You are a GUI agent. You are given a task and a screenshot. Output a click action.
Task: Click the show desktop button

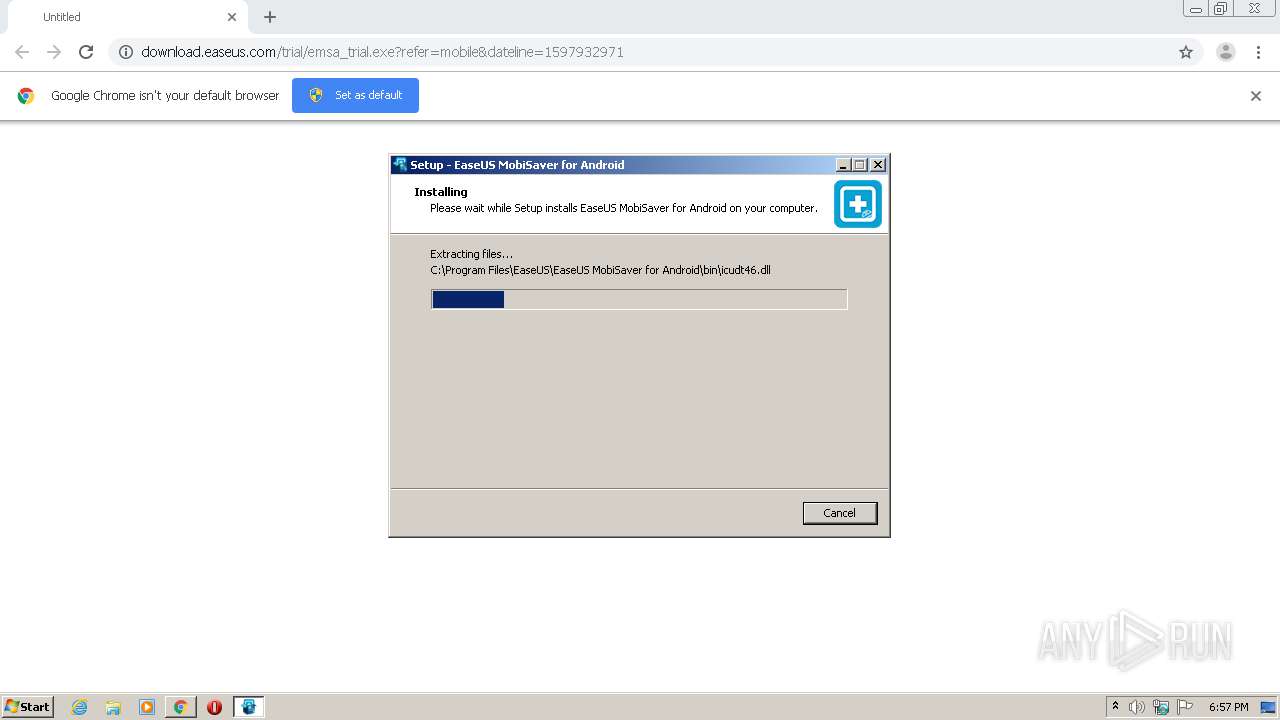(1268, 707)
